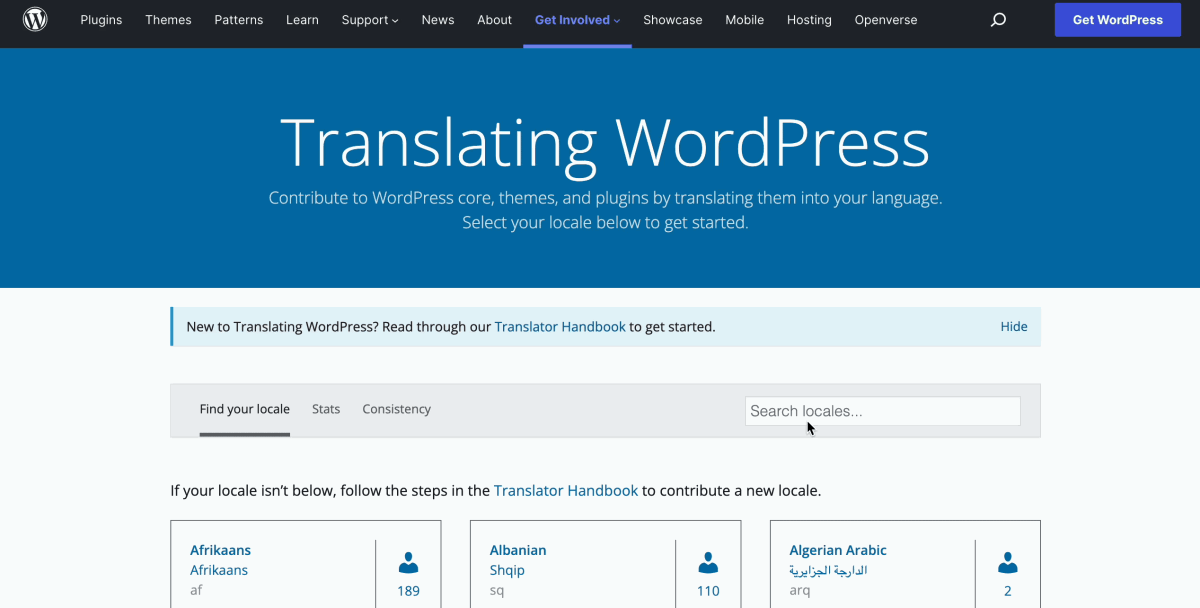
Task: Open the Hosting menu item
Action: pos(809,20)
